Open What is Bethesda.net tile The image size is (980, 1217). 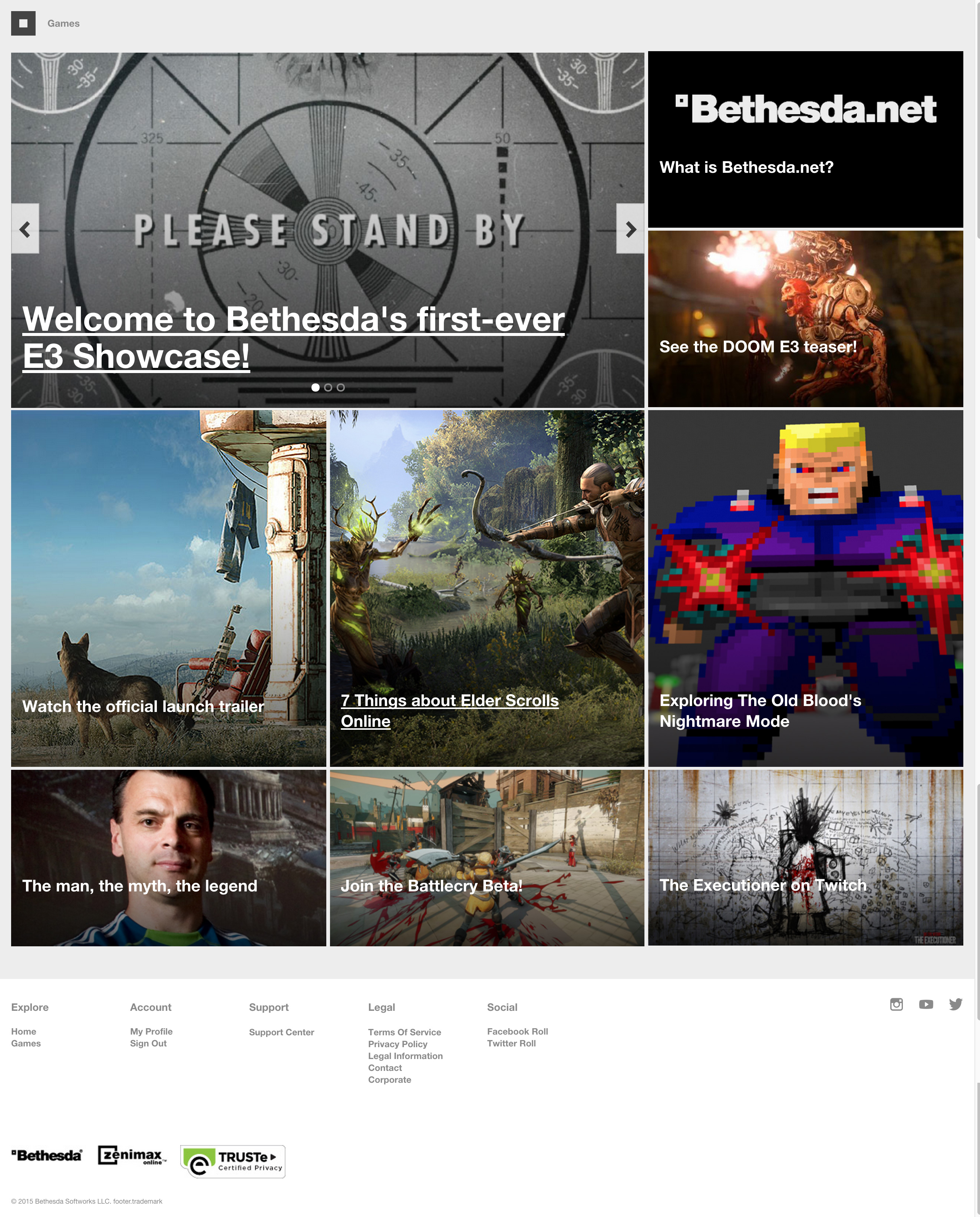coord(805,139)
